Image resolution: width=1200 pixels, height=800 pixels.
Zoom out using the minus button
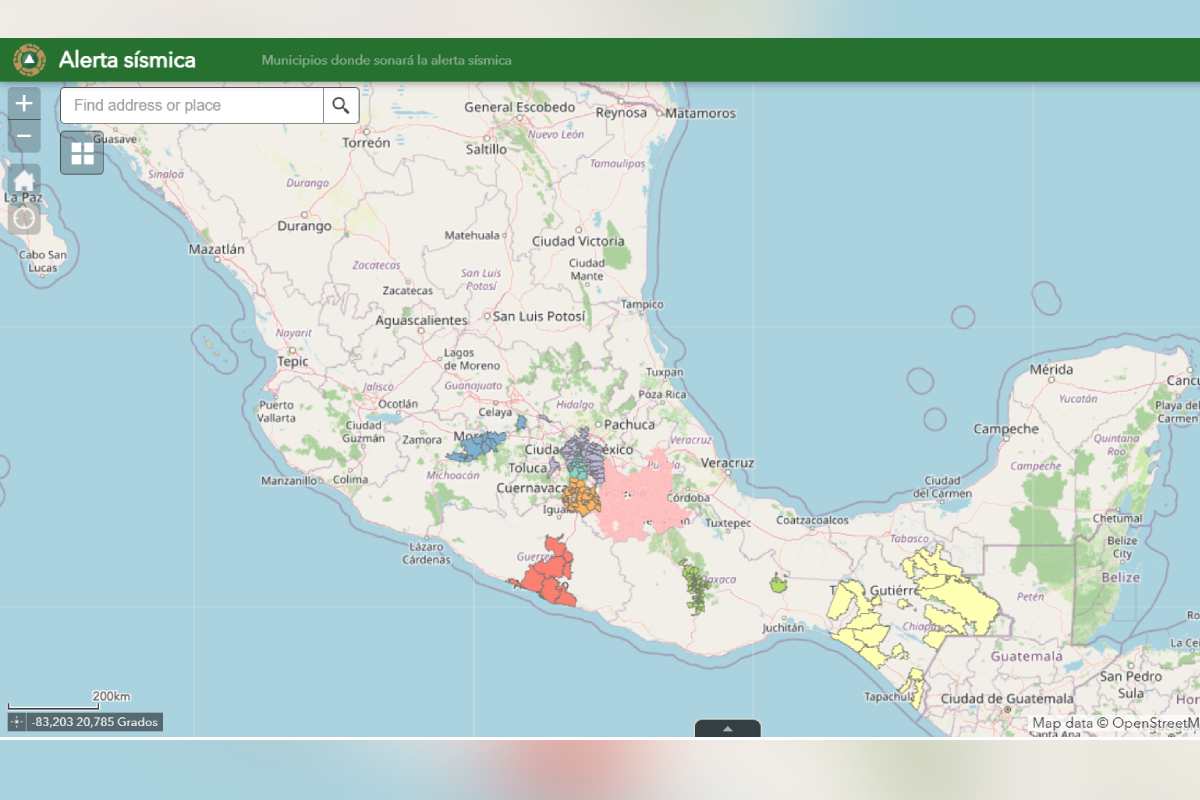pyautogui.click(x=23, y=134)
